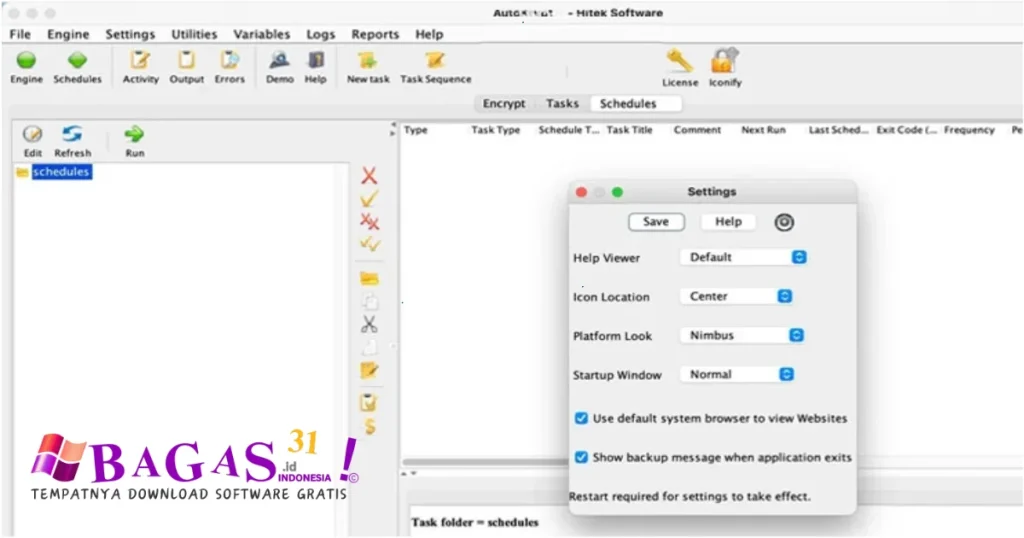
Task: Open the Startup Window dropdown
Action: click(737, 375)
